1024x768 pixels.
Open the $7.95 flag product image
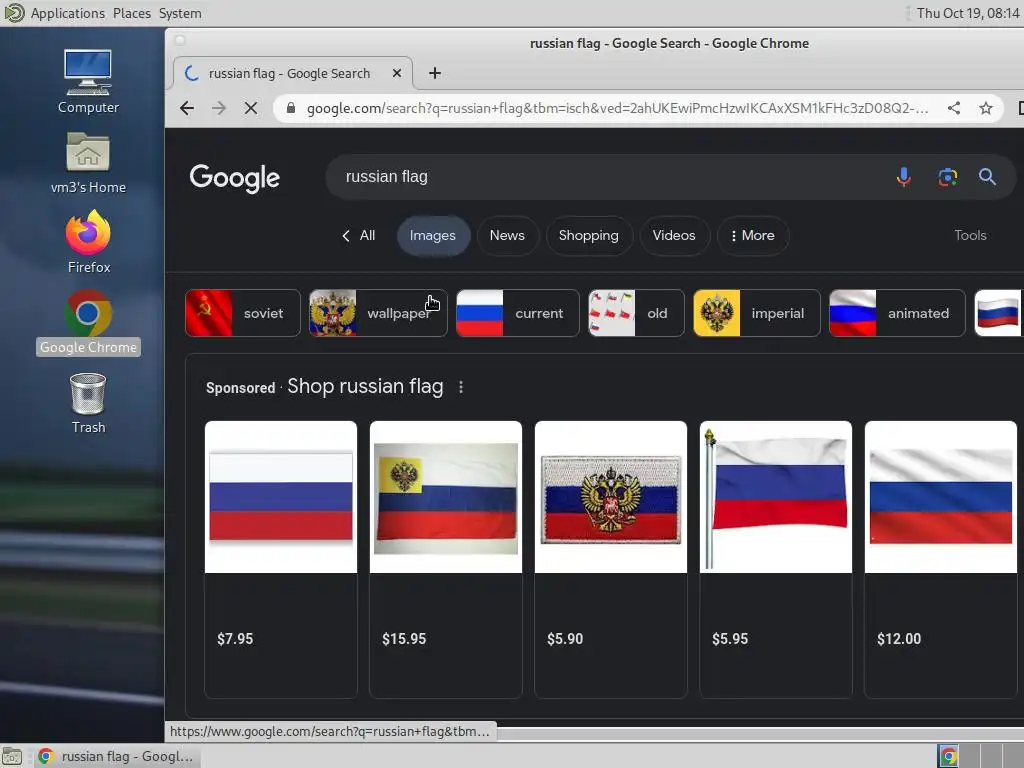(281, 497)
